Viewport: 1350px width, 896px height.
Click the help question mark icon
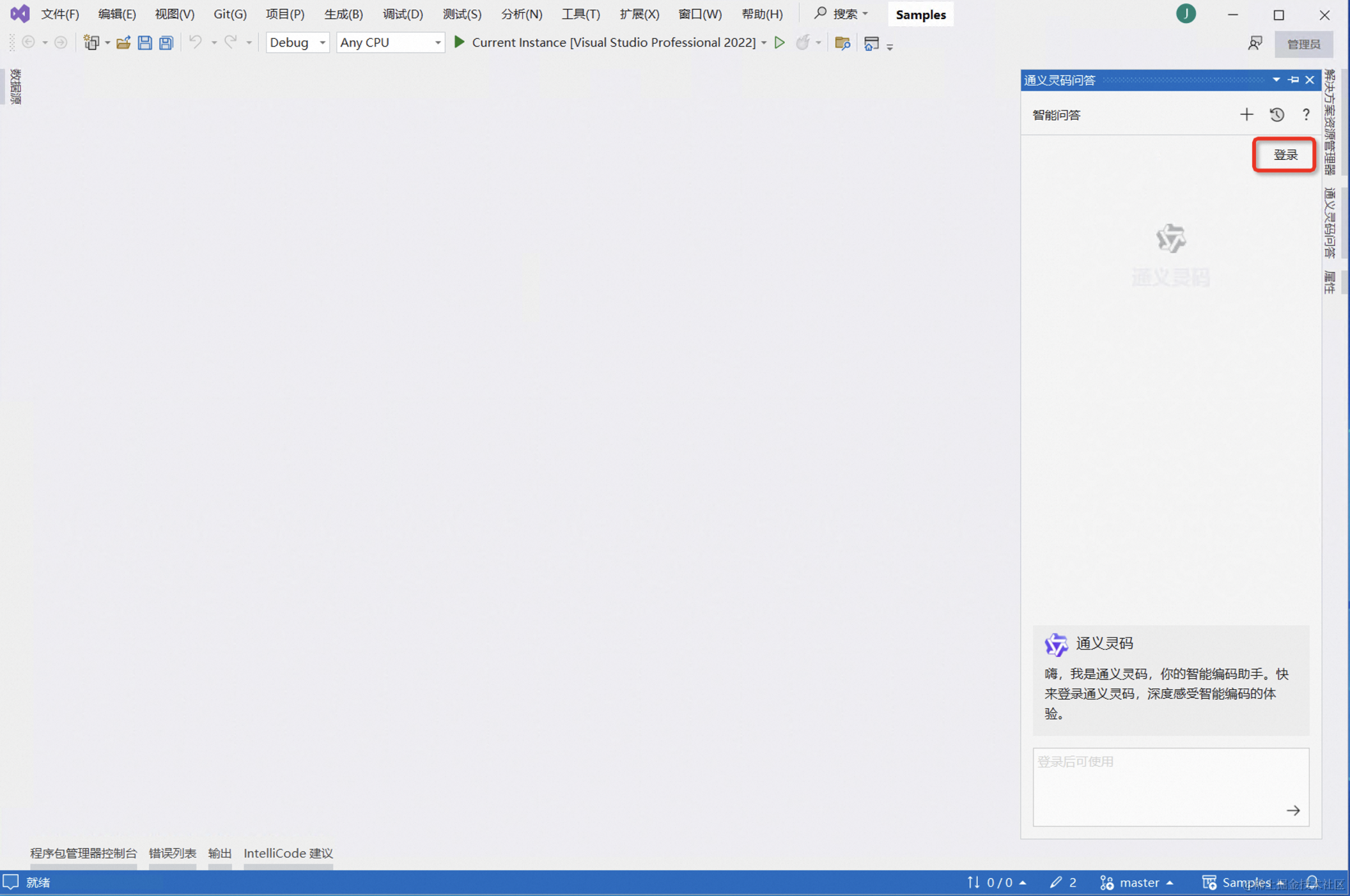pyautogui.click(x=1306, y=115)
